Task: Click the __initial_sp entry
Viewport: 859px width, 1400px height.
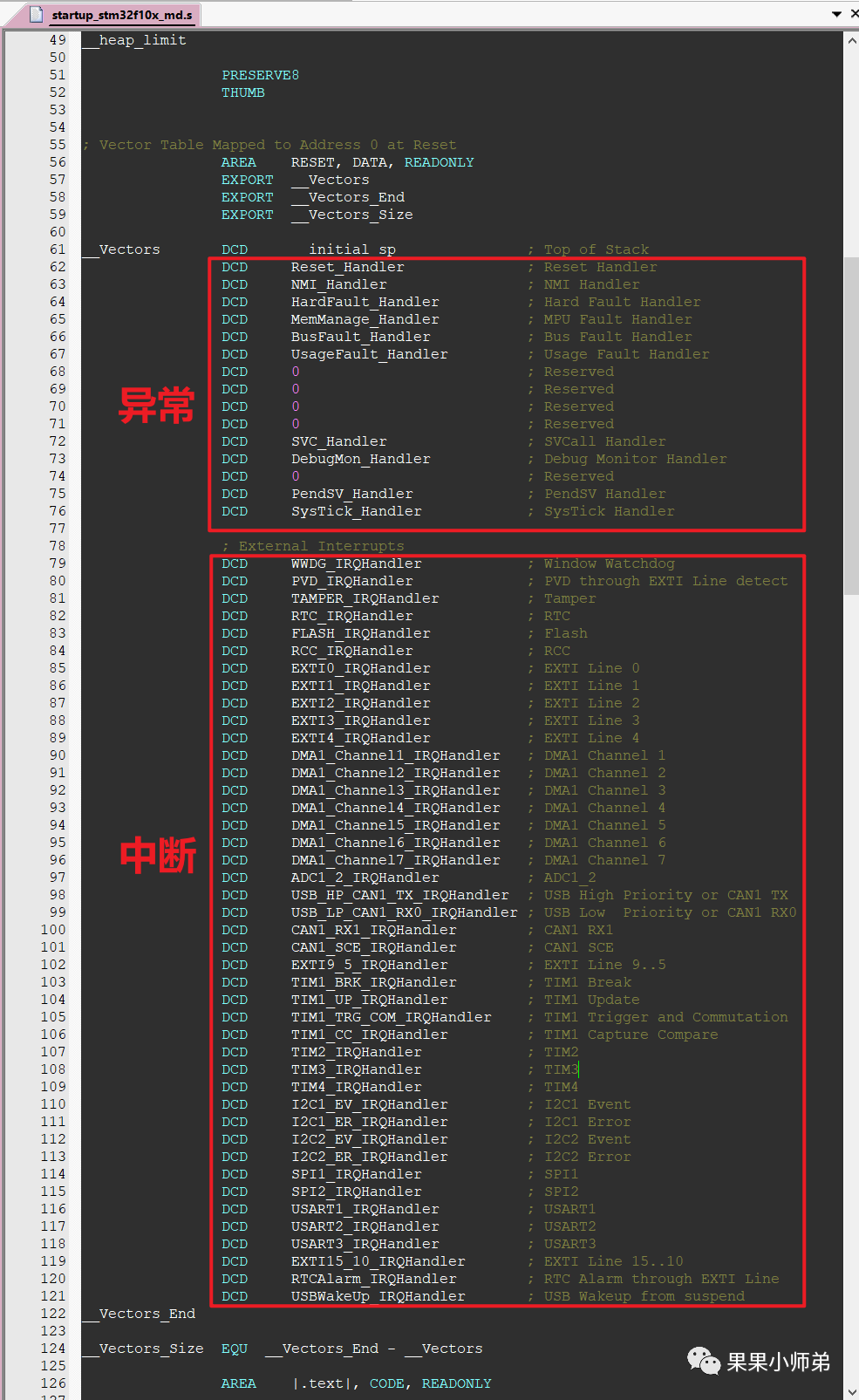Action: point(344,249)
